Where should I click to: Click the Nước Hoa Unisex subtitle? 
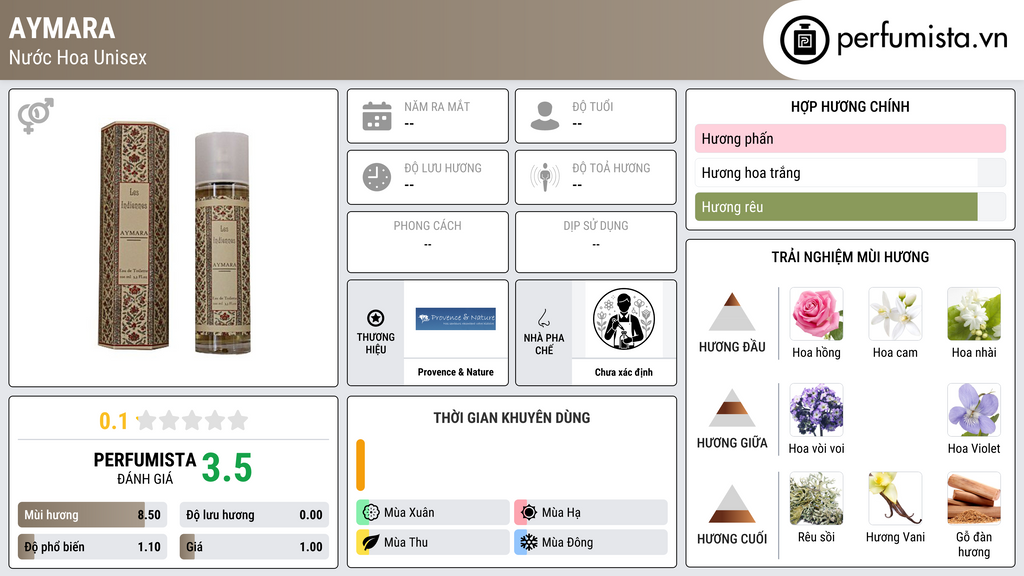[78, 57]
